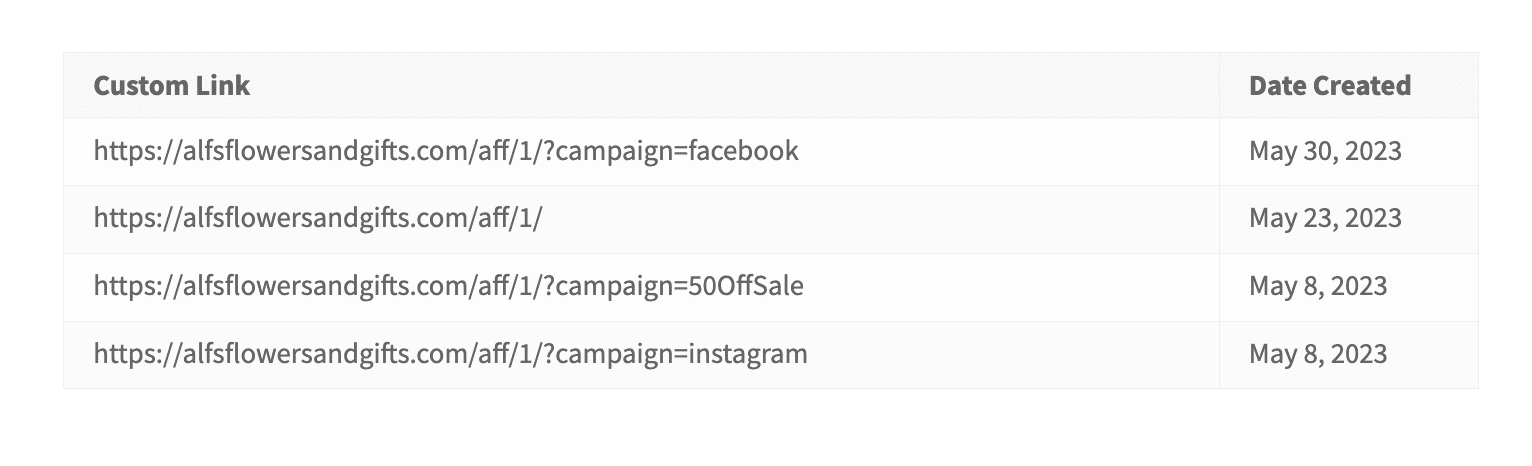
Task: Open the 50OffSale campaign link
Action: [x=449, y=287]
